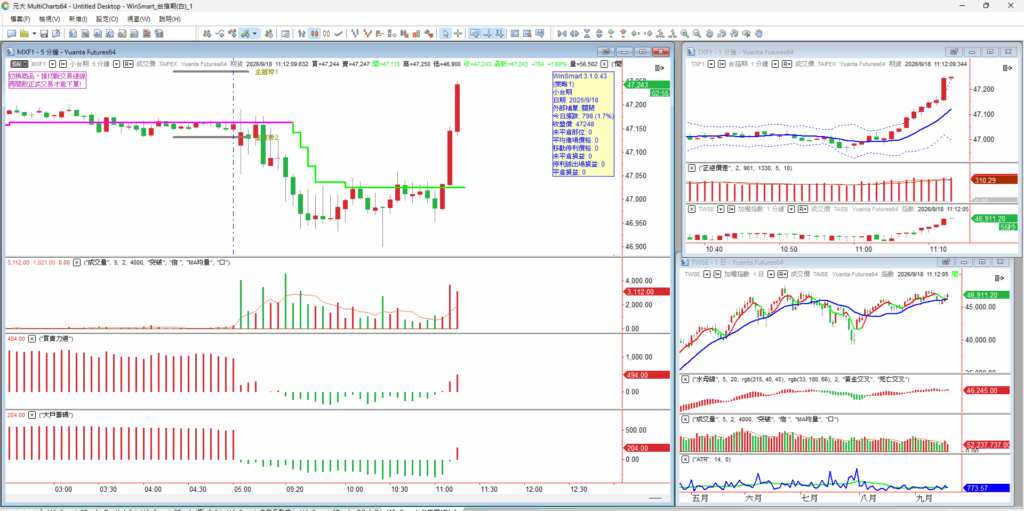Viewport: 1024px width, 511px height.
Task: Click the zoom out magnifier icon
Action: click(697, 33)
